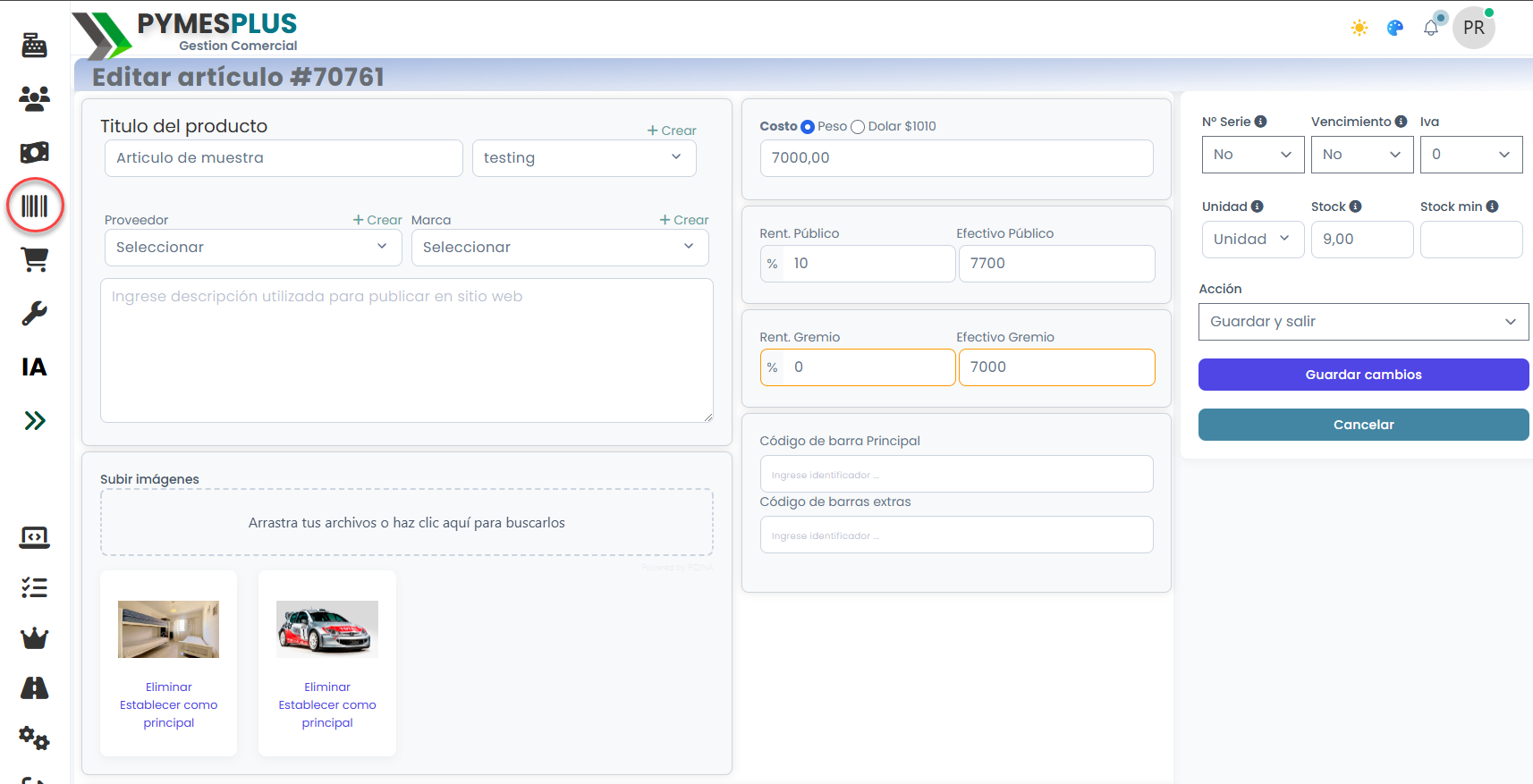The image size is (1533, 784).
Task: Click the Código de barra Principal field
Action: coord(956,475)
